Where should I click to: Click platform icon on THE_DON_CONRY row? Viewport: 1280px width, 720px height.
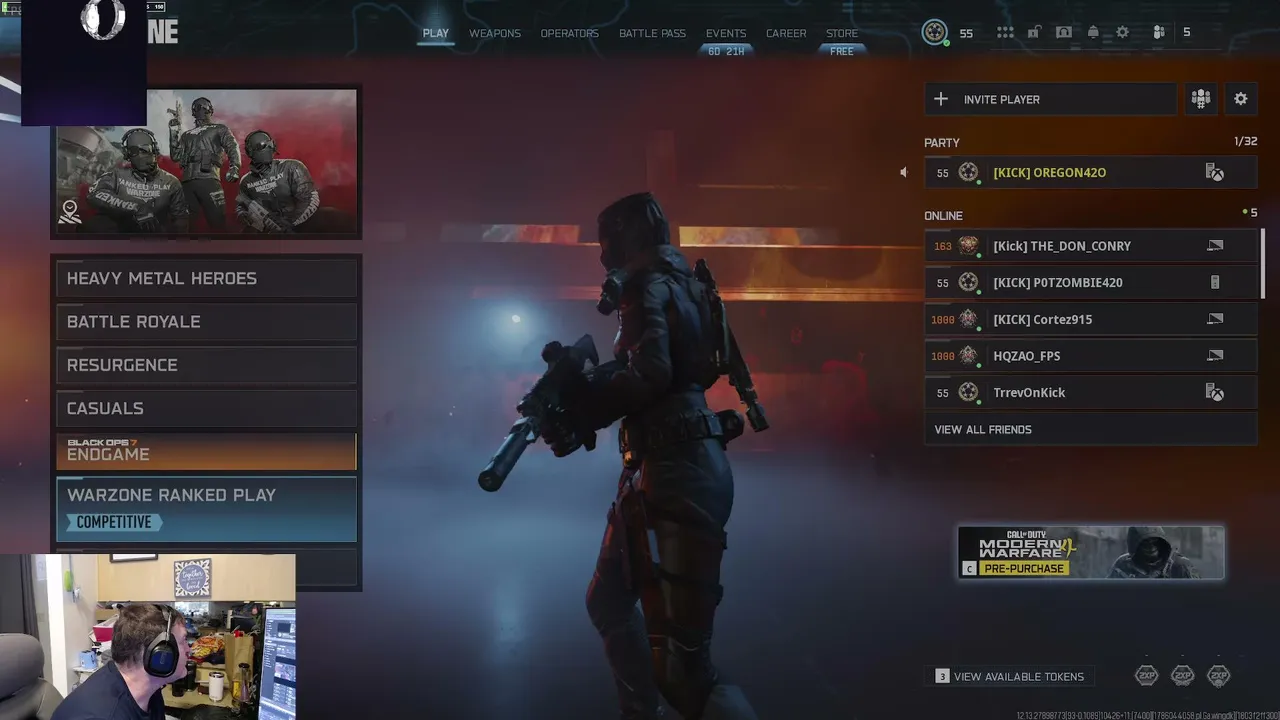1215,245
